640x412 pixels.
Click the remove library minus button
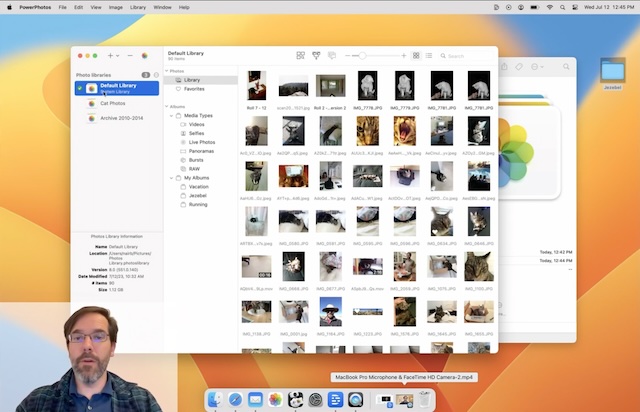(x=130, y=56)
